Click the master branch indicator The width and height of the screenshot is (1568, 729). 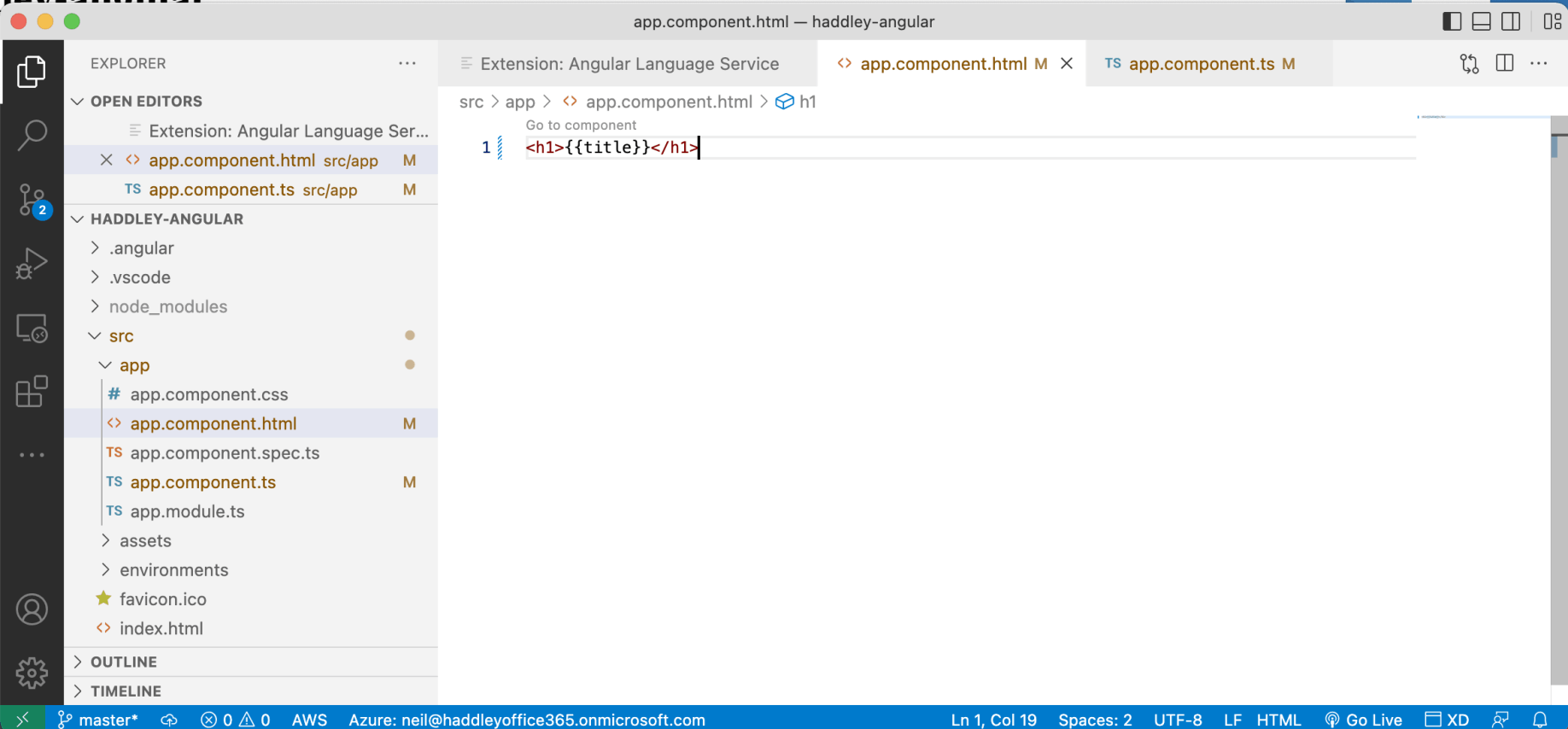coord(97,720)
